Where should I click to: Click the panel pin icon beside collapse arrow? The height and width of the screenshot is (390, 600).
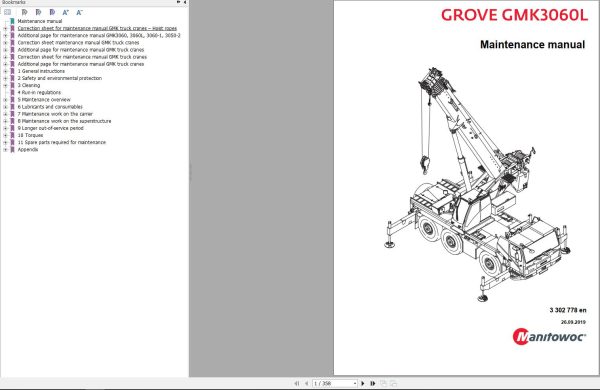[x=178, y=2]
